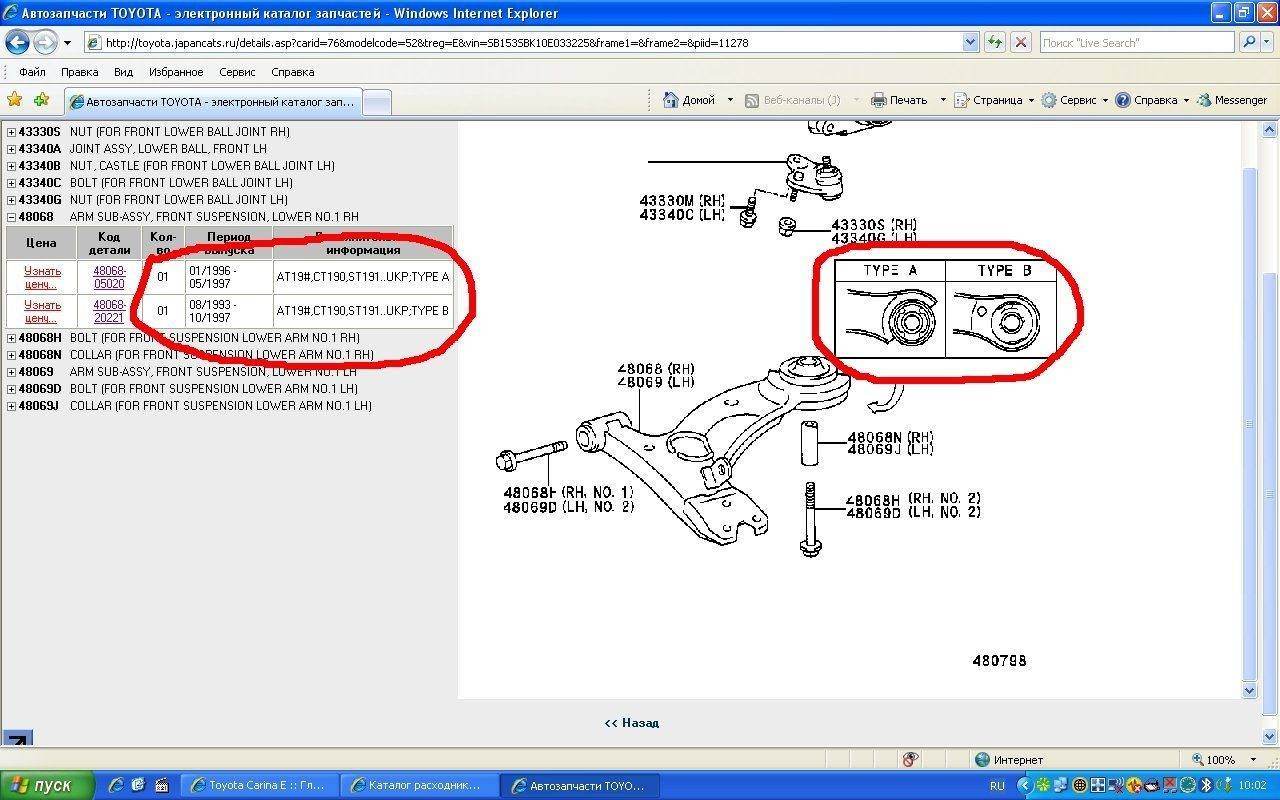The image size is (1280, 800).
Task: Click the Windows Start (пуск) button
Action: tap(47, 785)
